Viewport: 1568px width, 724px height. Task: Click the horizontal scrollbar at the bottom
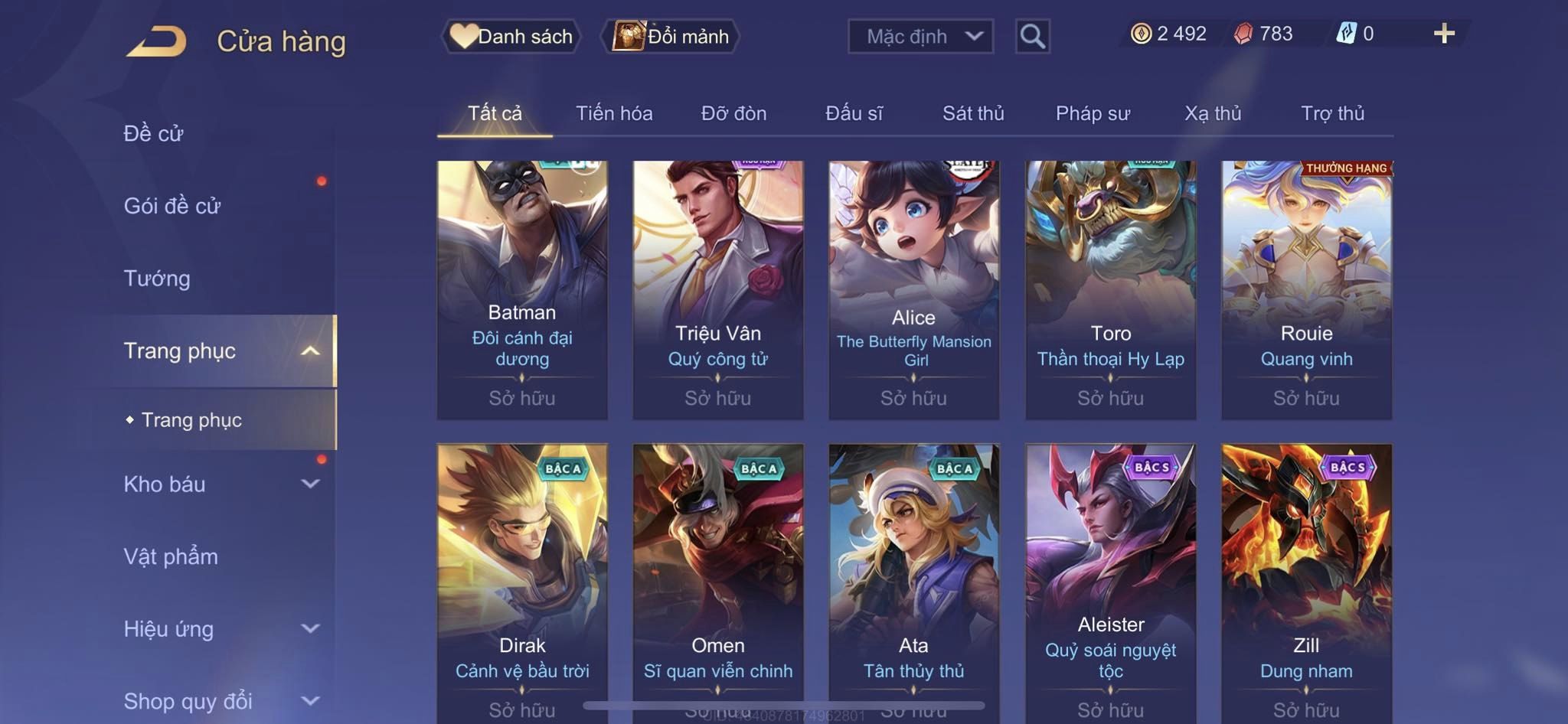click(784, 705)
